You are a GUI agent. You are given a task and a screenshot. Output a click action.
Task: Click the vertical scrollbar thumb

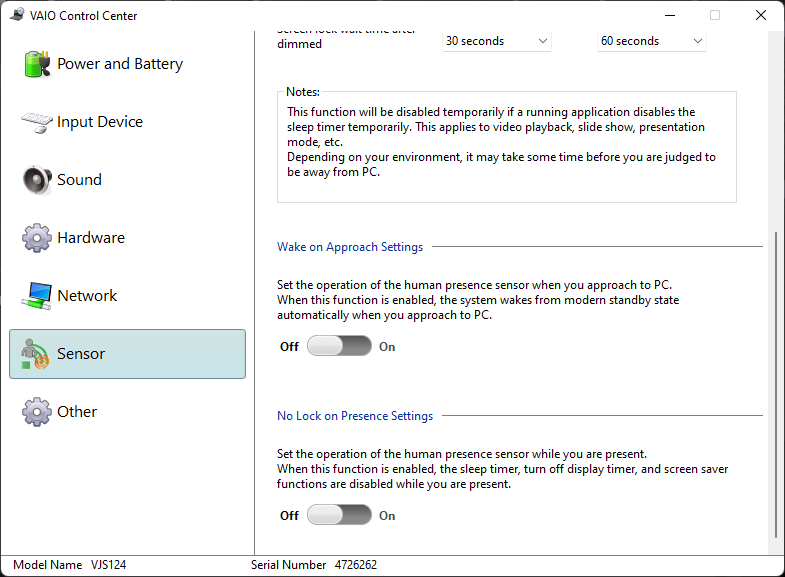(x=775, y=384)
